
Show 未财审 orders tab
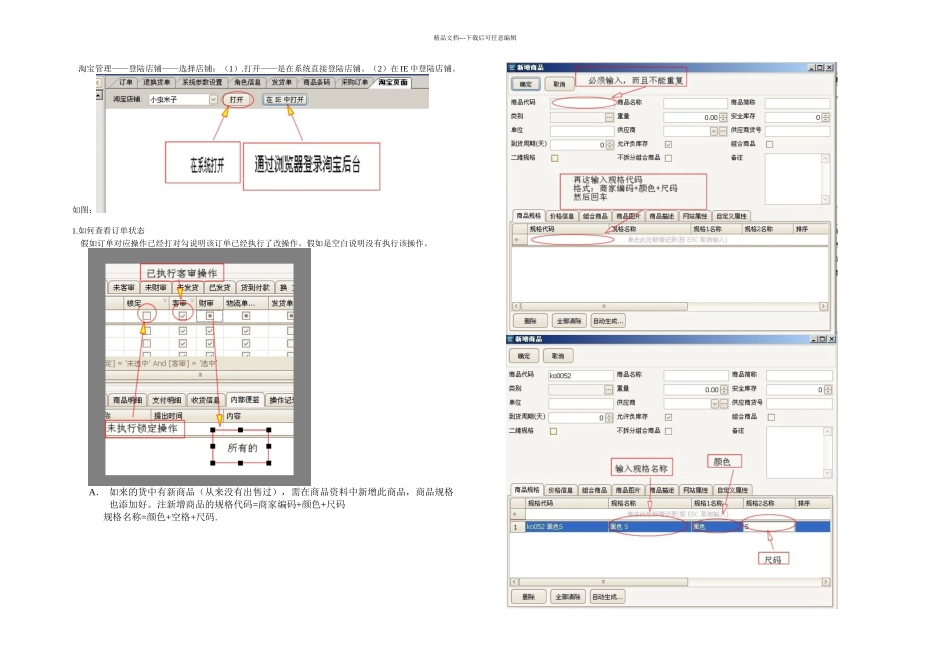(156, 287)
